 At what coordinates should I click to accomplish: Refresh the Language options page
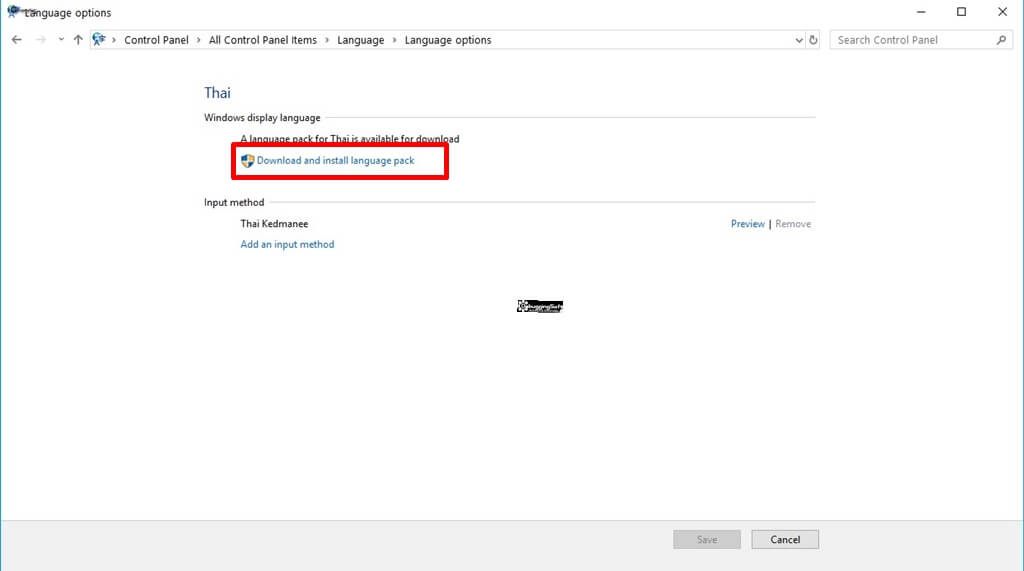pyautogui.click(x=813, y=40)
